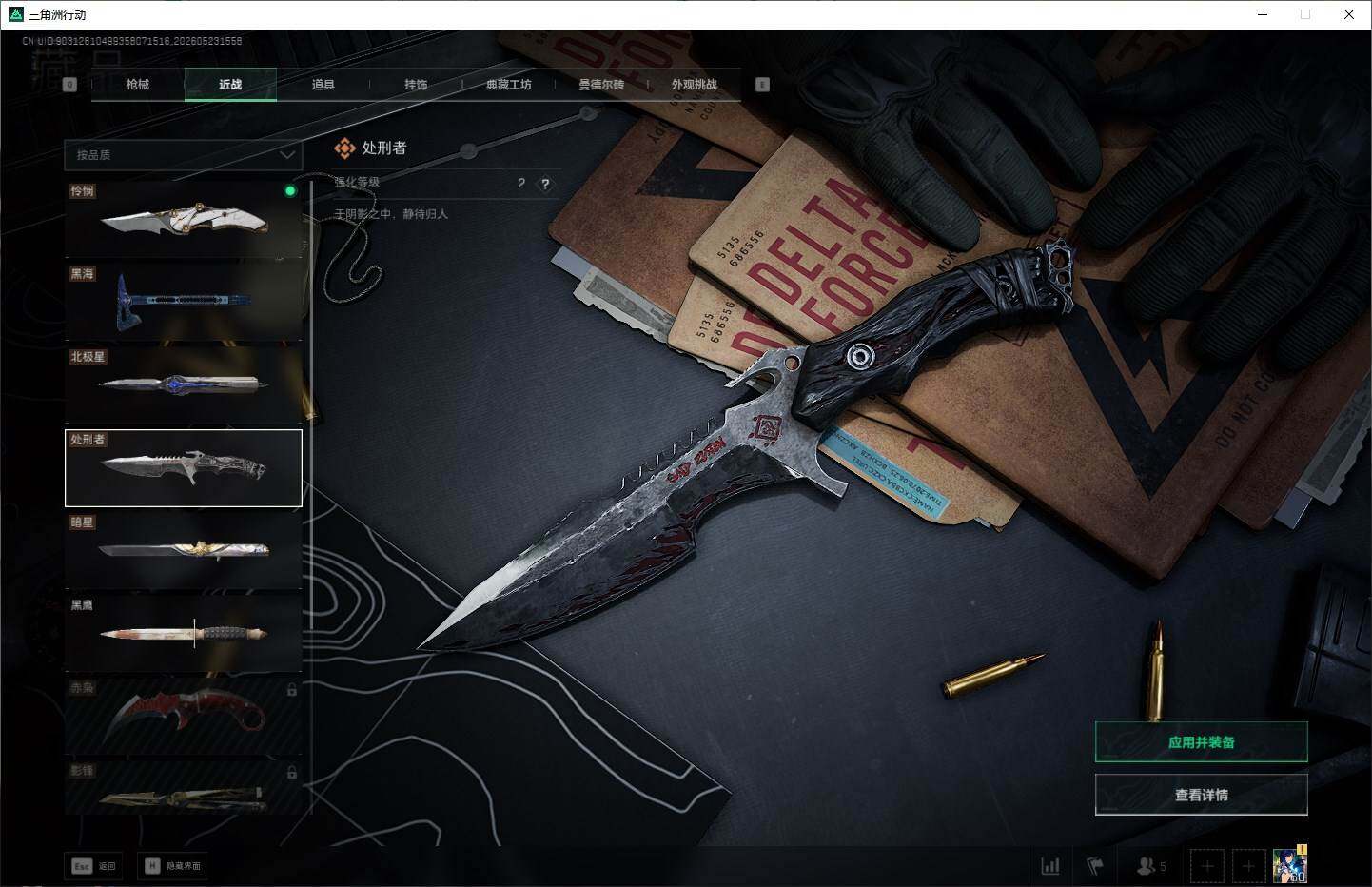The width and height of the screenshot is (1372, 887).
Task: Open the bar chart statistics icon
Action: [1050, 866]
